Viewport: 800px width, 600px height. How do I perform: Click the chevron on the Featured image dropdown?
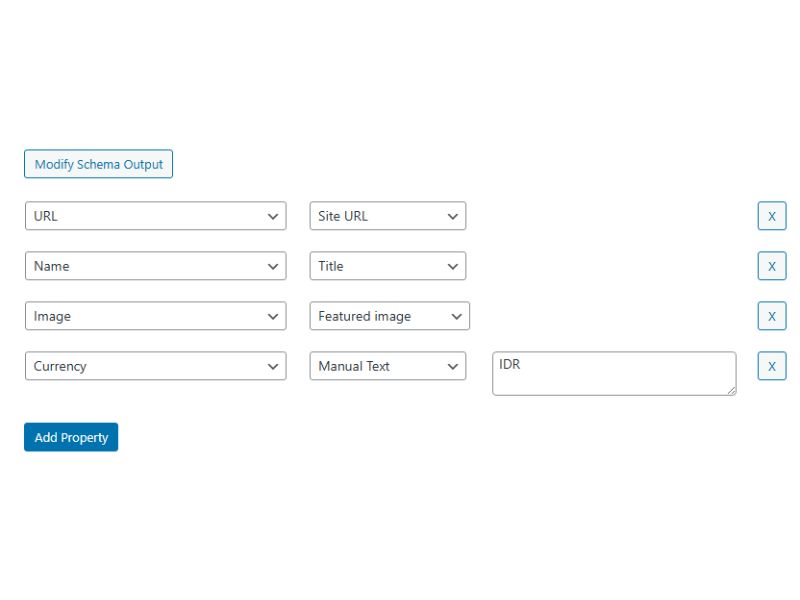[x=452, y=316]
